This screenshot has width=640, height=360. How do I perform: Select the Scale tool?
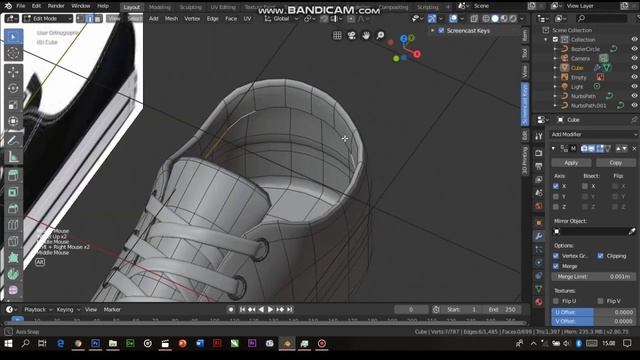pos(13,105)
